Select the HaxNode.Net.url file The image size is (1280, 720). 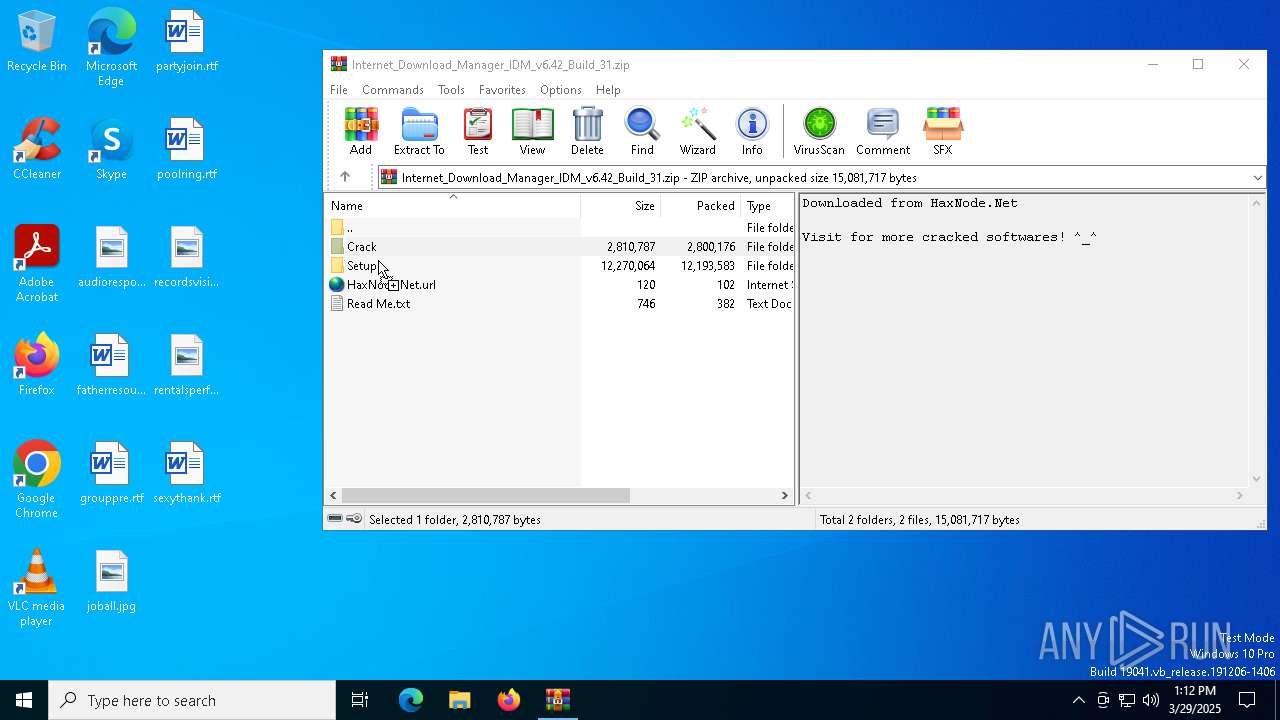560,284
